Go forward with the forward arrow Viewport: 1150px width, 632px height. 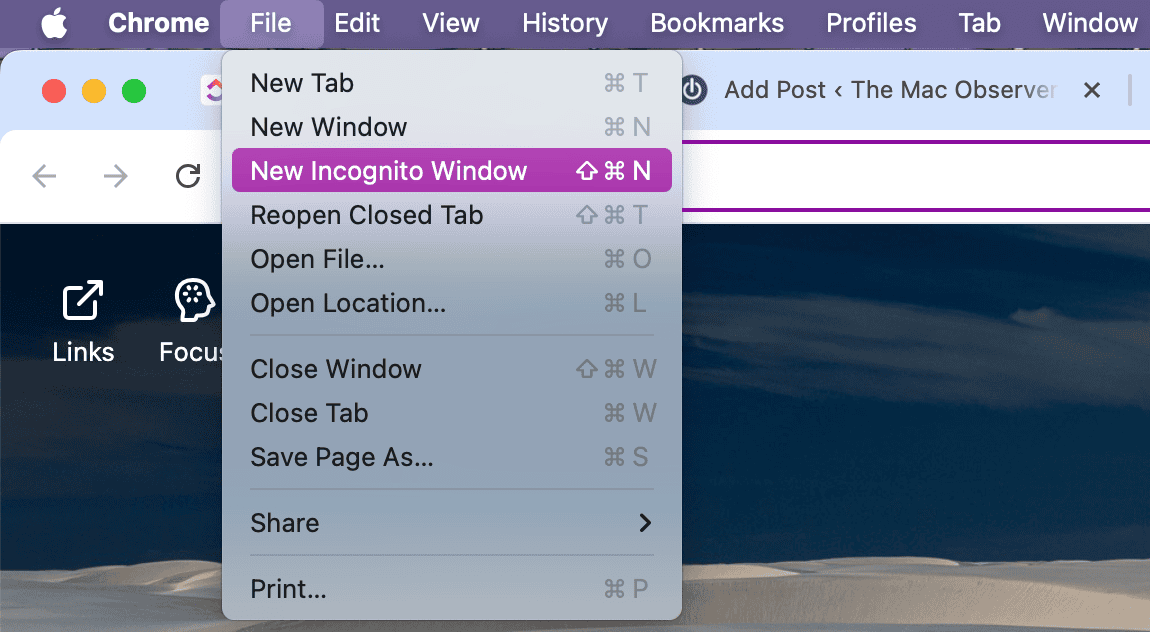coord(116,176)
